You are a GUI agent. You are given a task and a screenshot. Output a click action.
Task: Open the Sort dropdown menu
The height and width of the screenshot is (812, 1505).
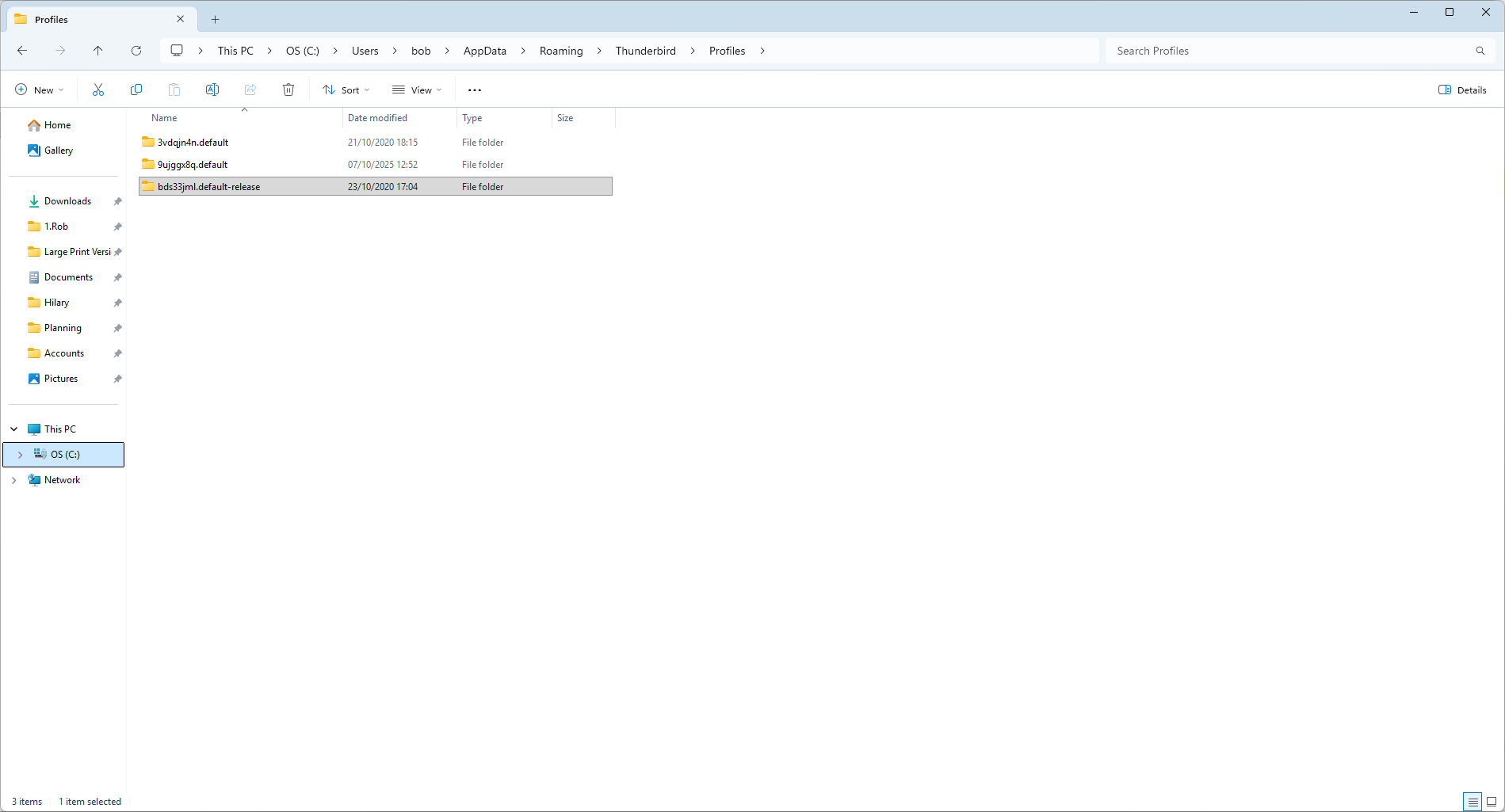[x=346, y=90]
